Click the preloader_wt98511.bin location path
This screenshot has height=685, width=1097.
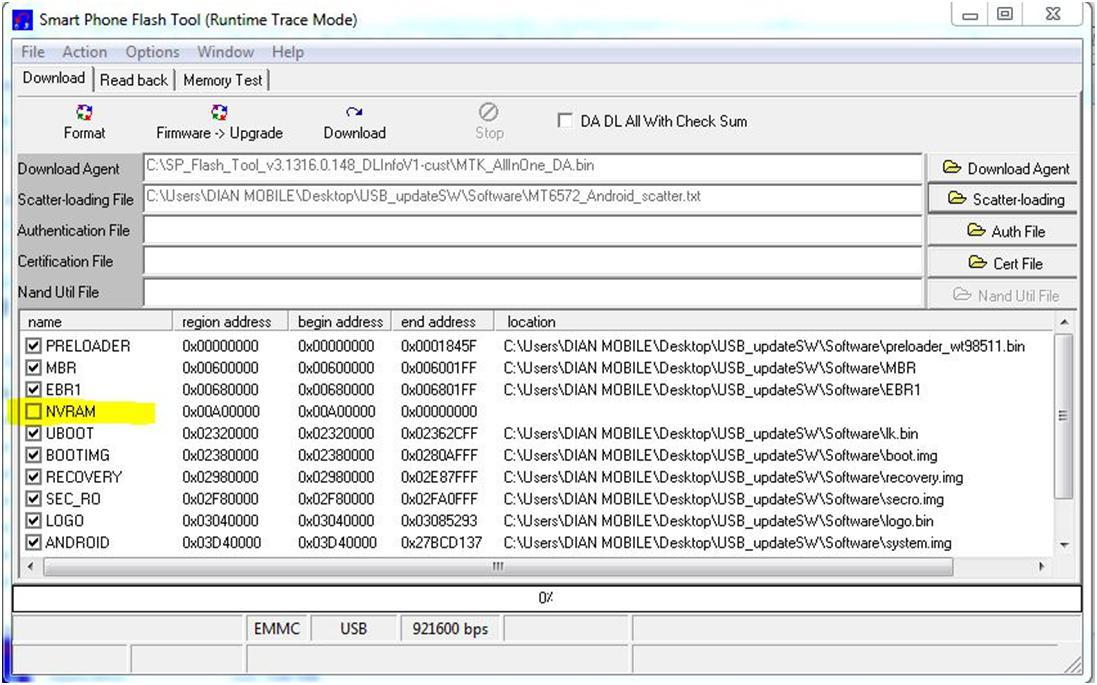tap(764, 346)
